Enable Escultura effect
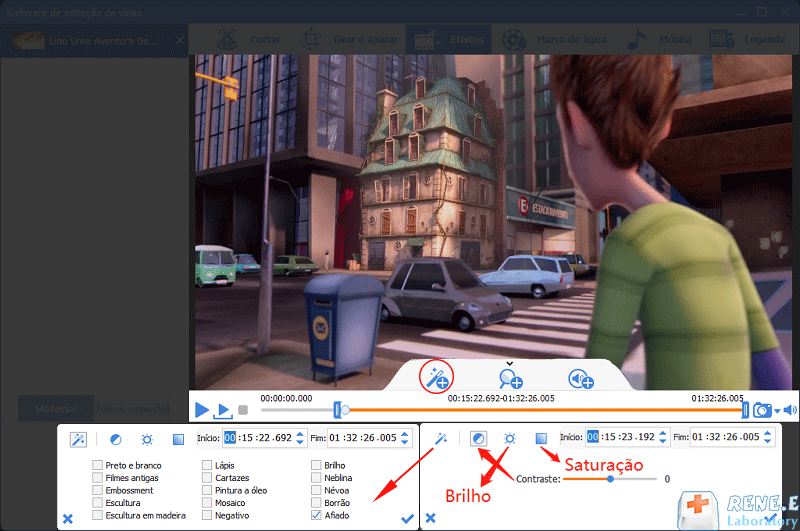The height and width of the screenshot is (531, 800). click(x=97, y=502)
